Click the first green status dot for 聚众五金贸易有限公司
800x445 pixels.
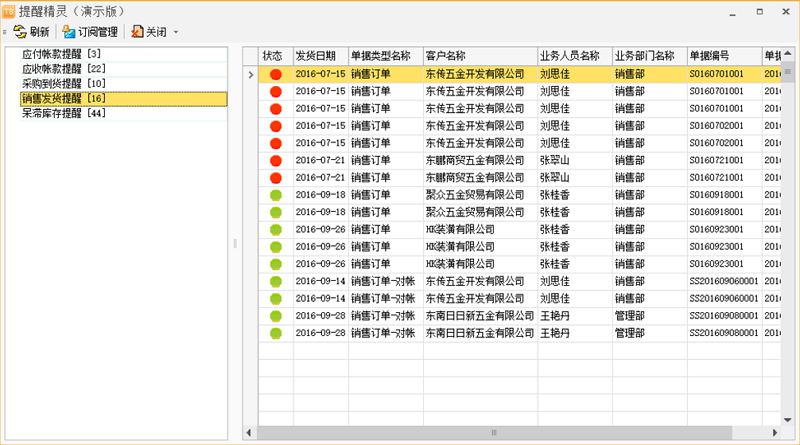click(x=276, y=195)
